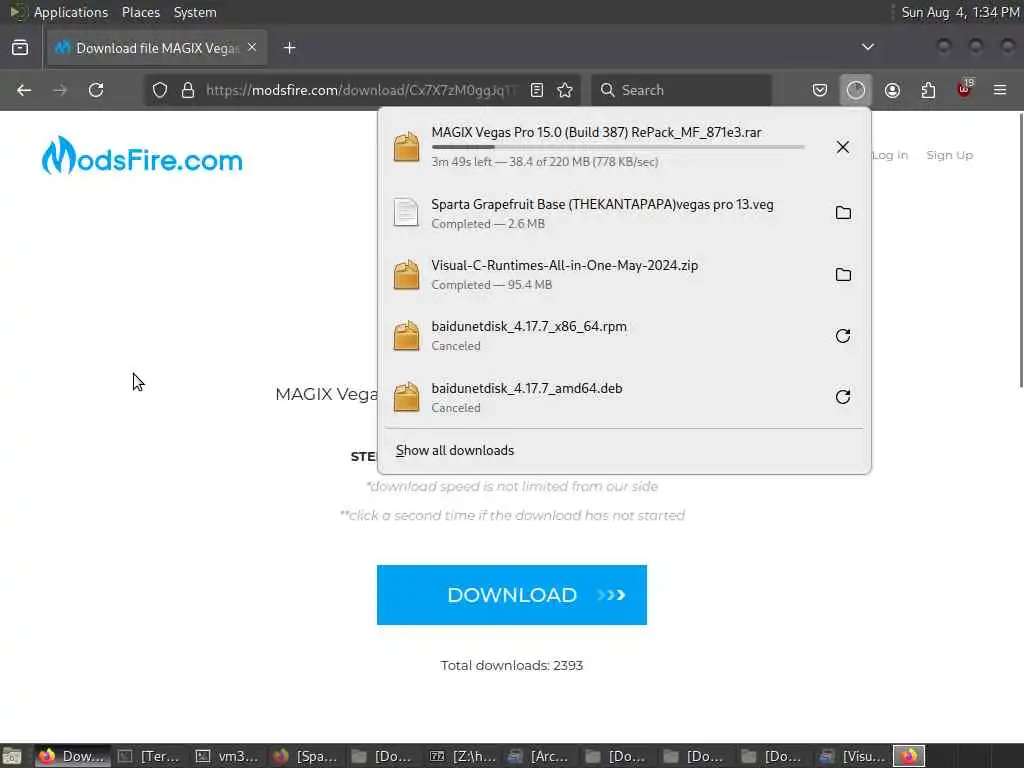This screenshot has height=768, width=1024.
Task: Open the Firefox hamburger menu
Action: pyautogui.click(x=1000, y=90)
